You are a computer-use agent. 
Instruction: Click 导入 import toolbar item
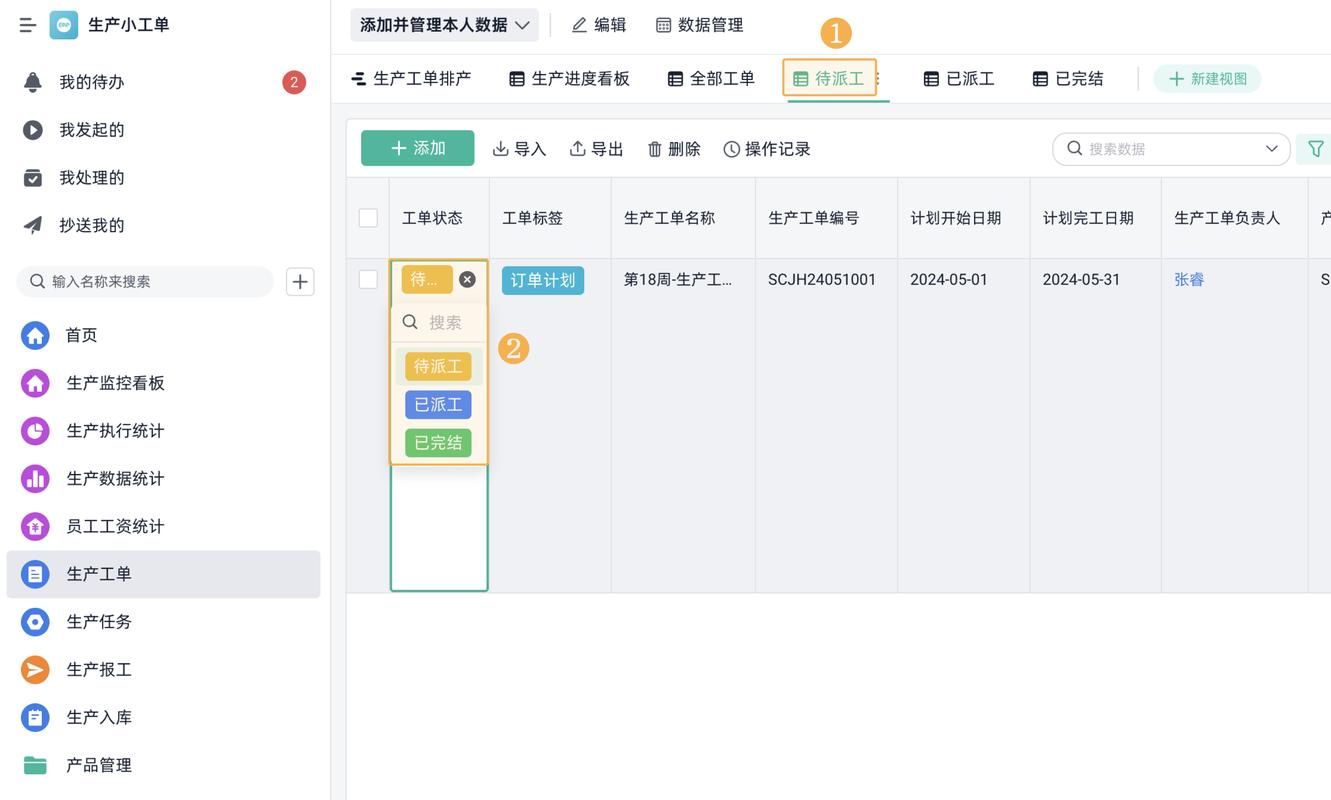pos(519,149)
